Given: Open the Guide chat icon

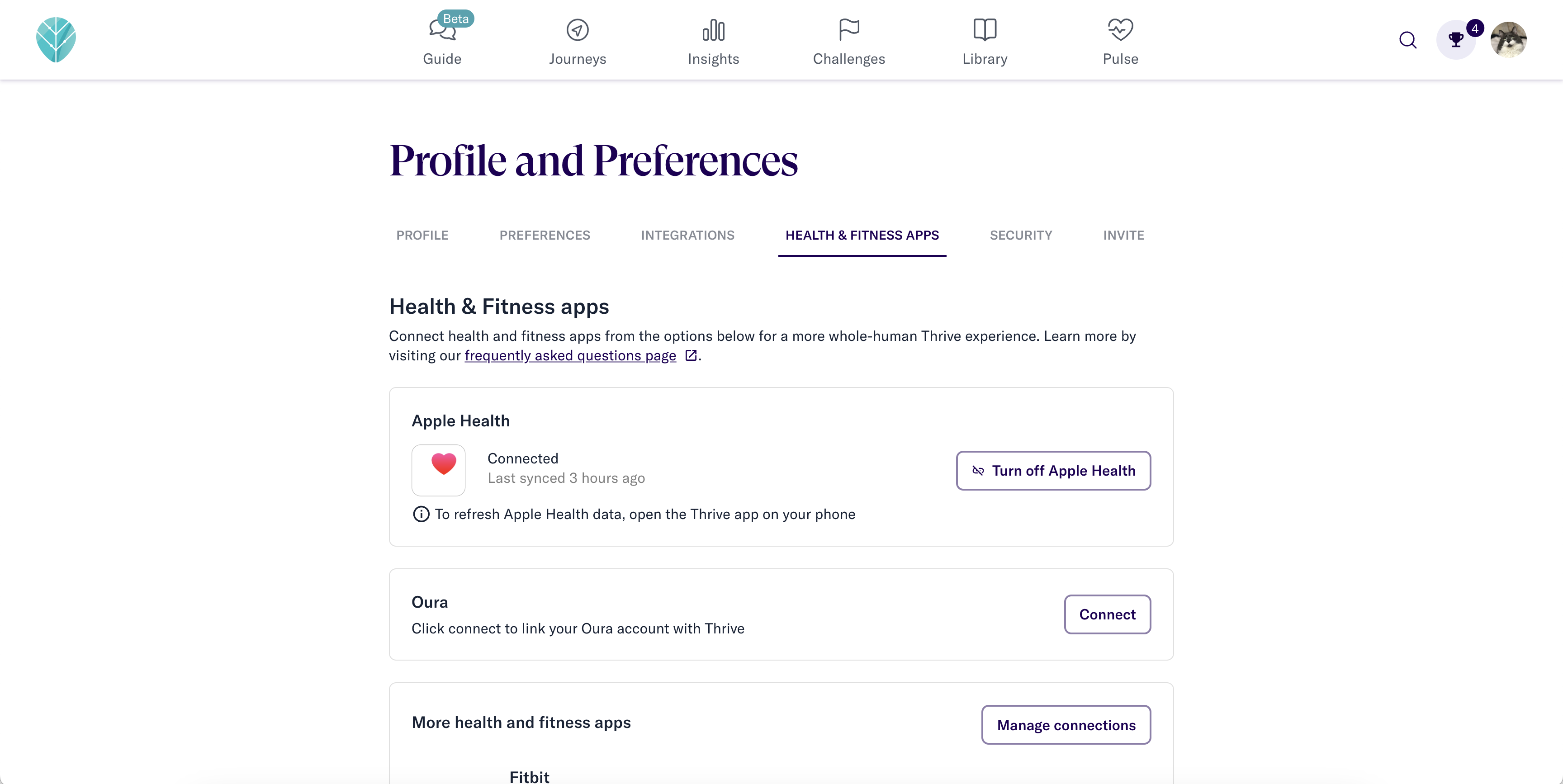Looking at the screenshot, I should [442, 30].
